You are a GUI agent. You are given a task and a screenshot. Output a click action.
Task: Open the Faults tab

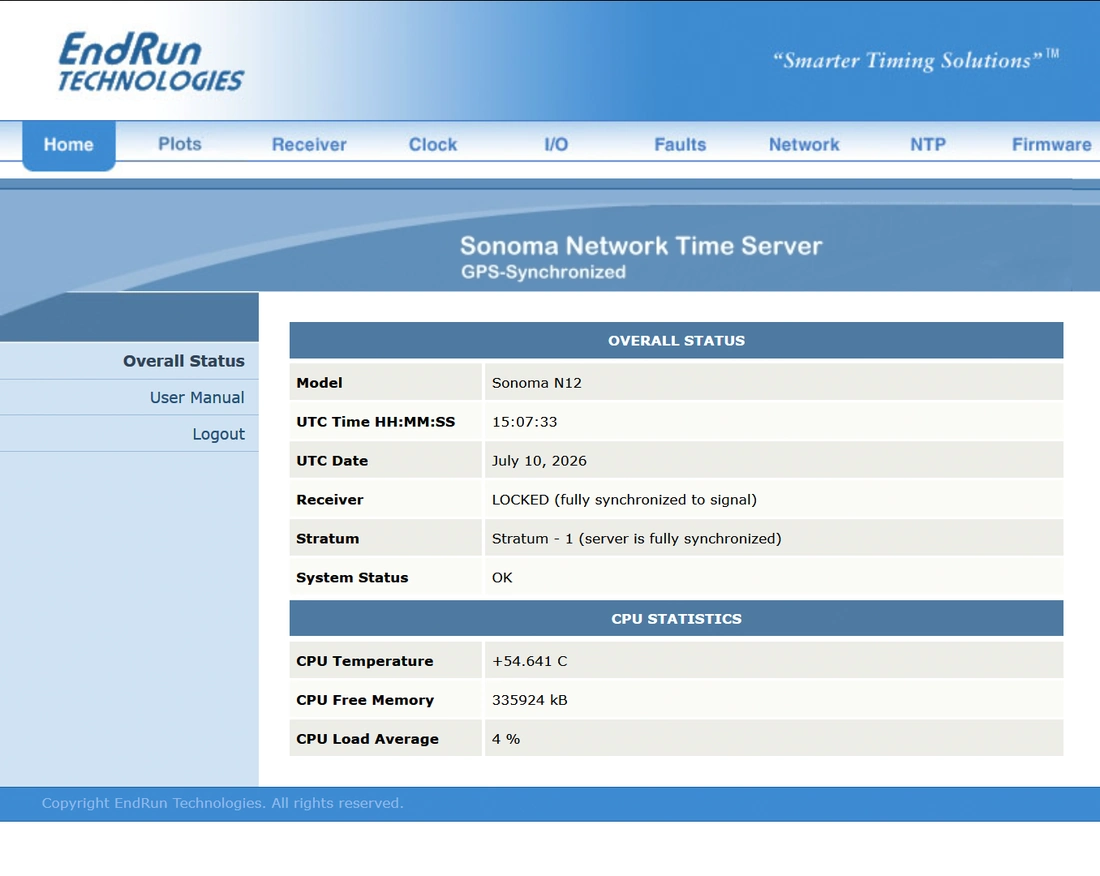(x=680, y=144)
